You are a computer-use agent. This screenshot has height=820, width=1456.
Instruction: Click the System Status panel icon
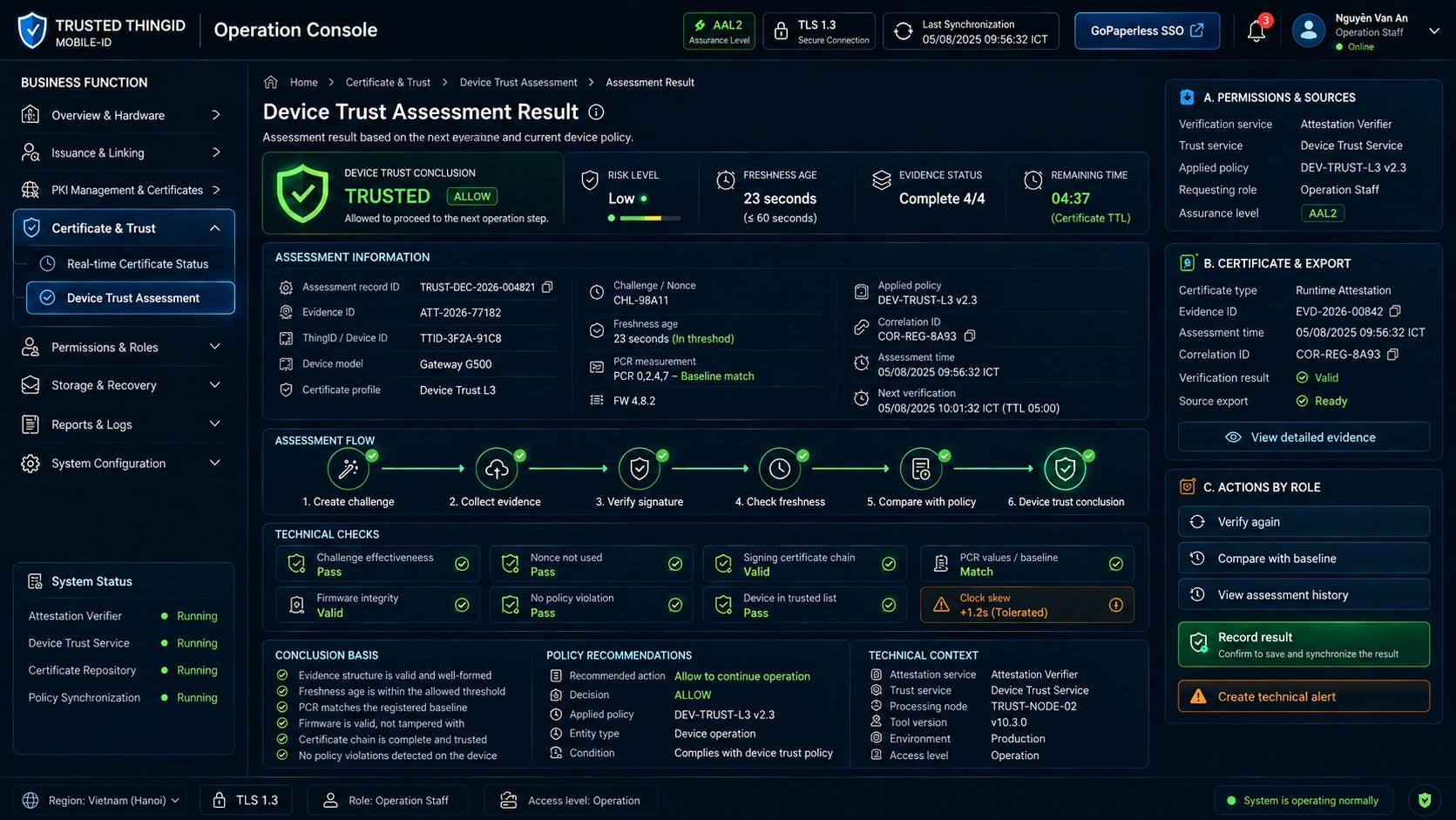tap(35, 581)
